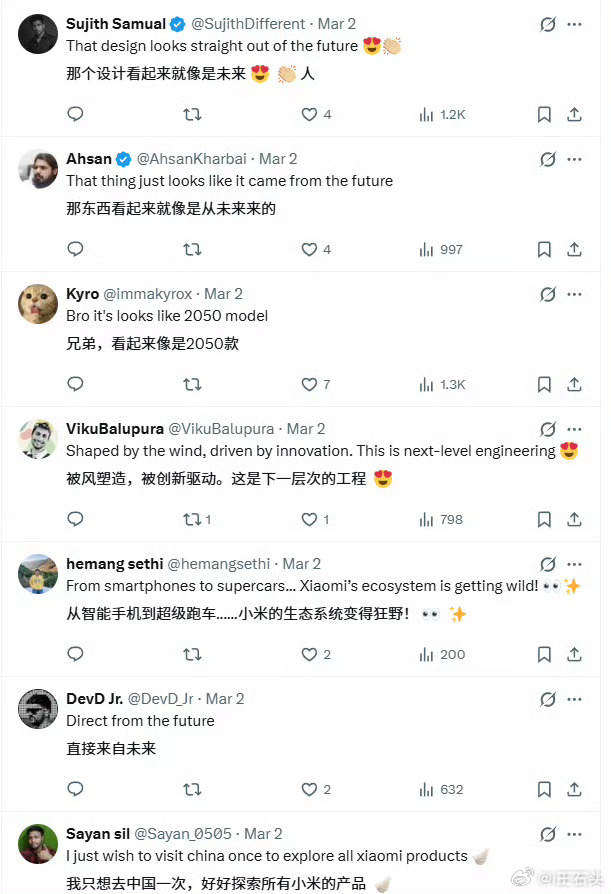This screenshot has width=611, height=894.
Task: Share hemang sethi's tweet
Action: (575, 654)
